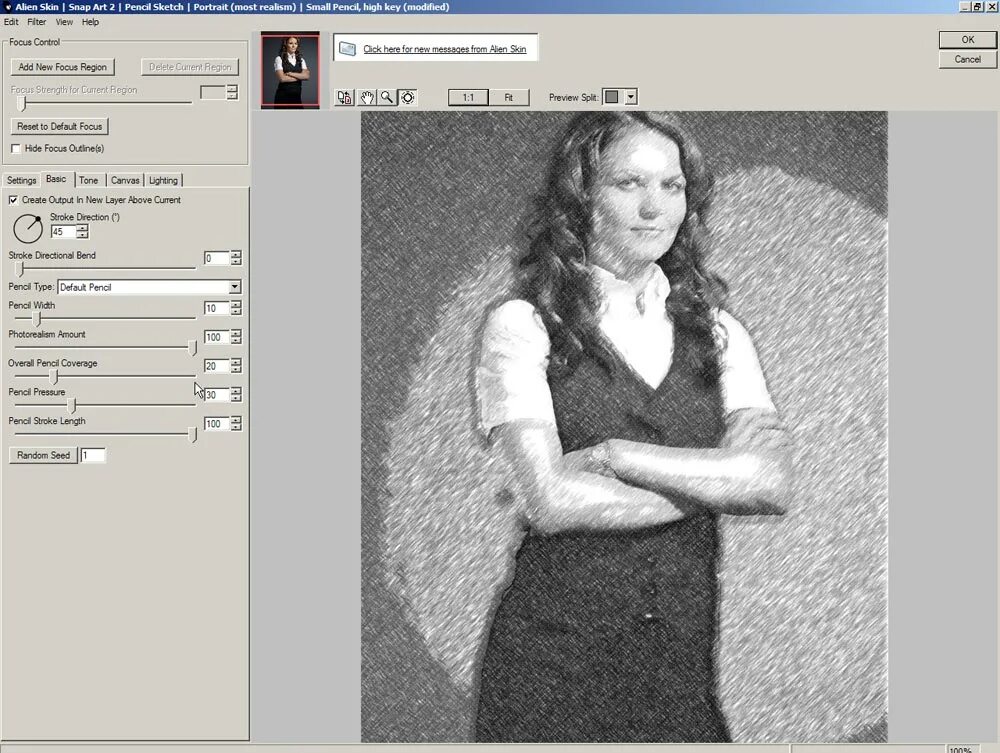1000x753 pixels.
Task: Click the Pencil Width spinner arrows
Action: pyautogui.click(x=236, y=309)
